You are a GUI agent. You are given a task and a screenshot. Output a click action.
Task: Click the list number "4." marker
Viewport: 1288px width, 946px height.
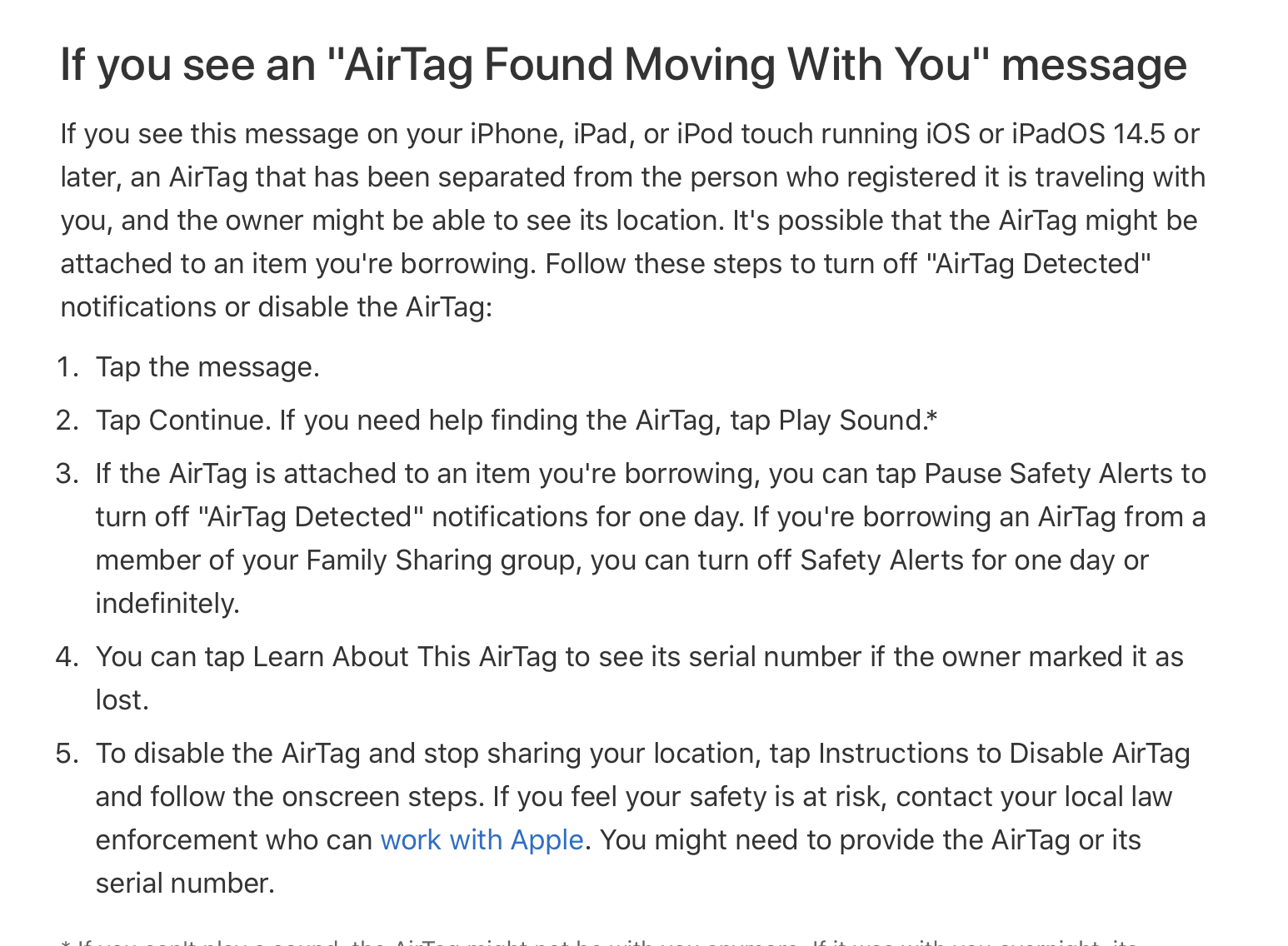(67, 657)
